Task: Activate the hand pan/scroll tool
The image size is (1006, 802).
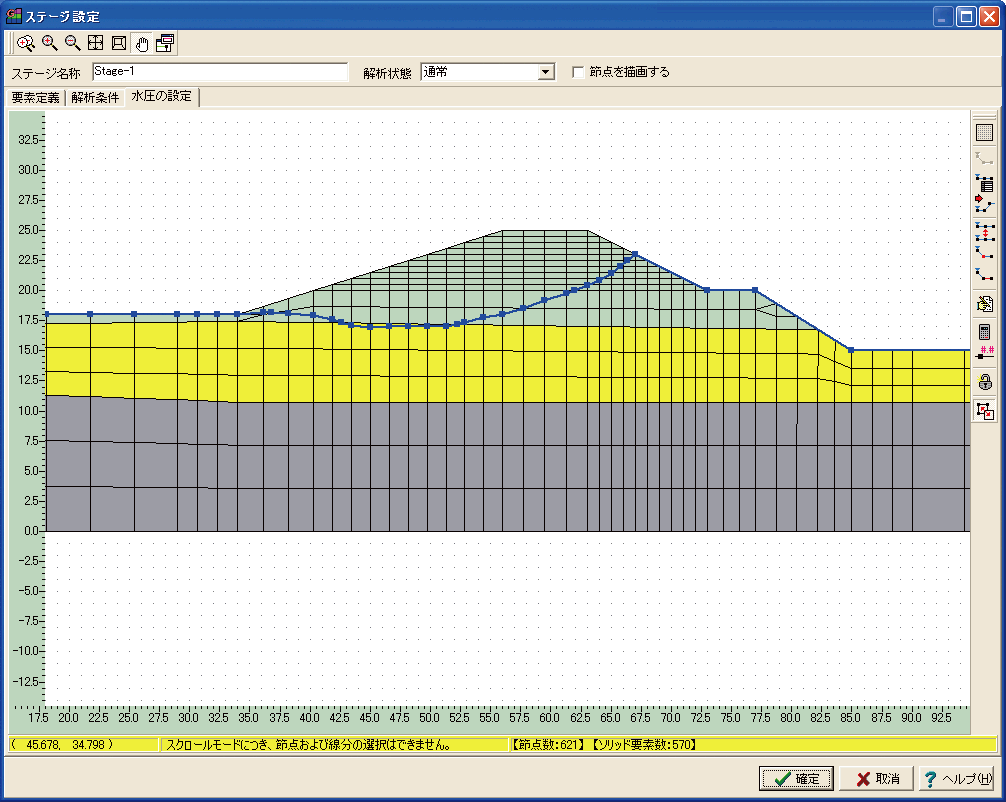Action: click(x=142, y=43)
